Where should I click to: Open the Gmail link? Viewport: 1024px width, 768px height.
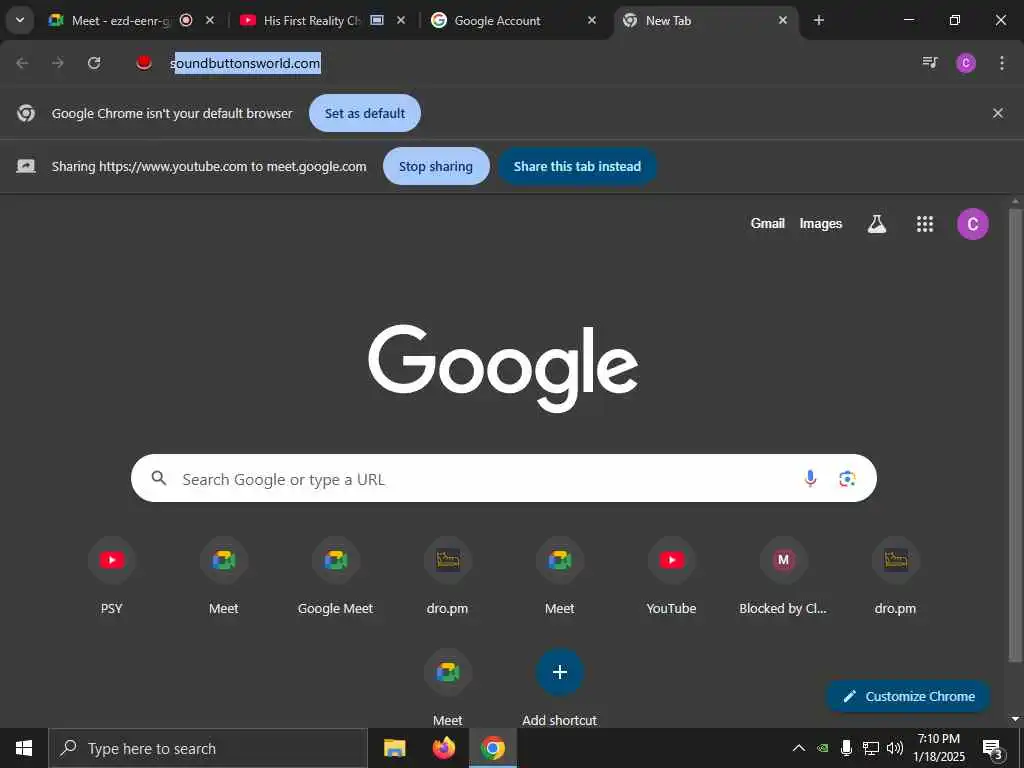(x=767, y=223)
